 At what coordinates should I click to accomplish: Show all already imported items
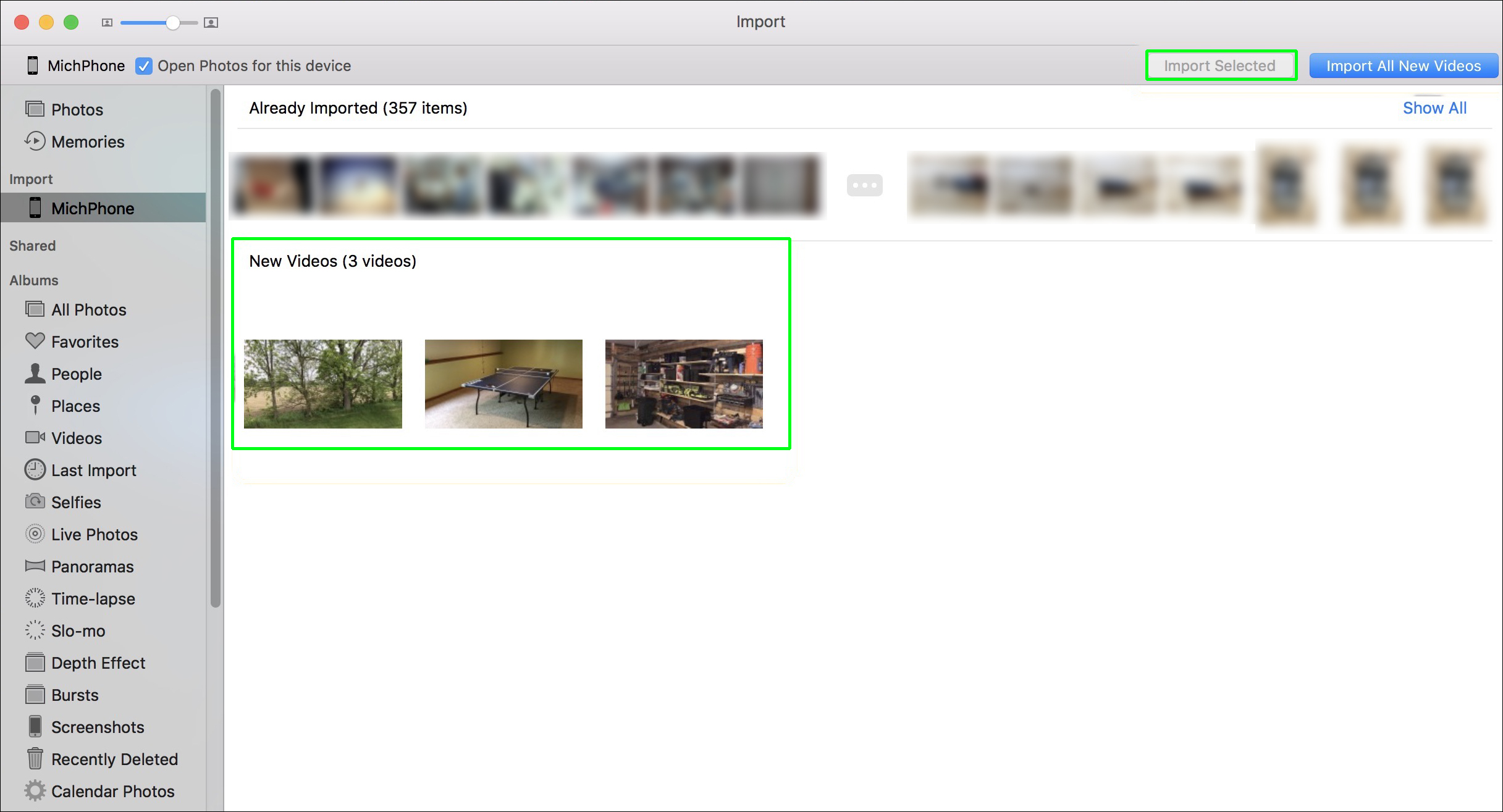point(1434,108)
